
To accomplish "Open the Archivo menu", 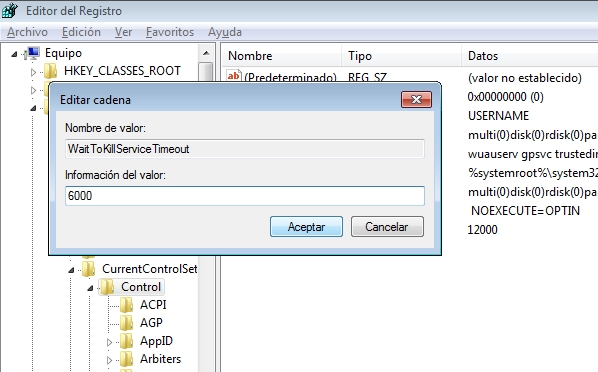I will [27, 32].
